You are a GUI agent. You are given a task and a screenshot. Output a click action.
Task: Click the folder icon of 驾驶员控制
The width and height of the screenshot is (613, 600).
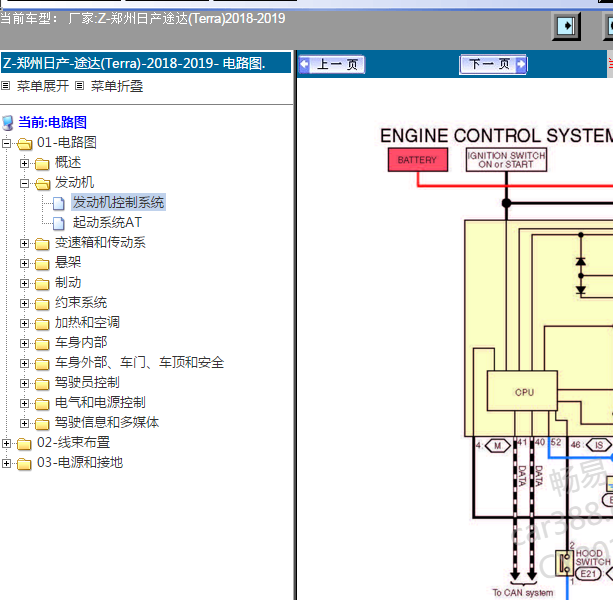point(42,384)
